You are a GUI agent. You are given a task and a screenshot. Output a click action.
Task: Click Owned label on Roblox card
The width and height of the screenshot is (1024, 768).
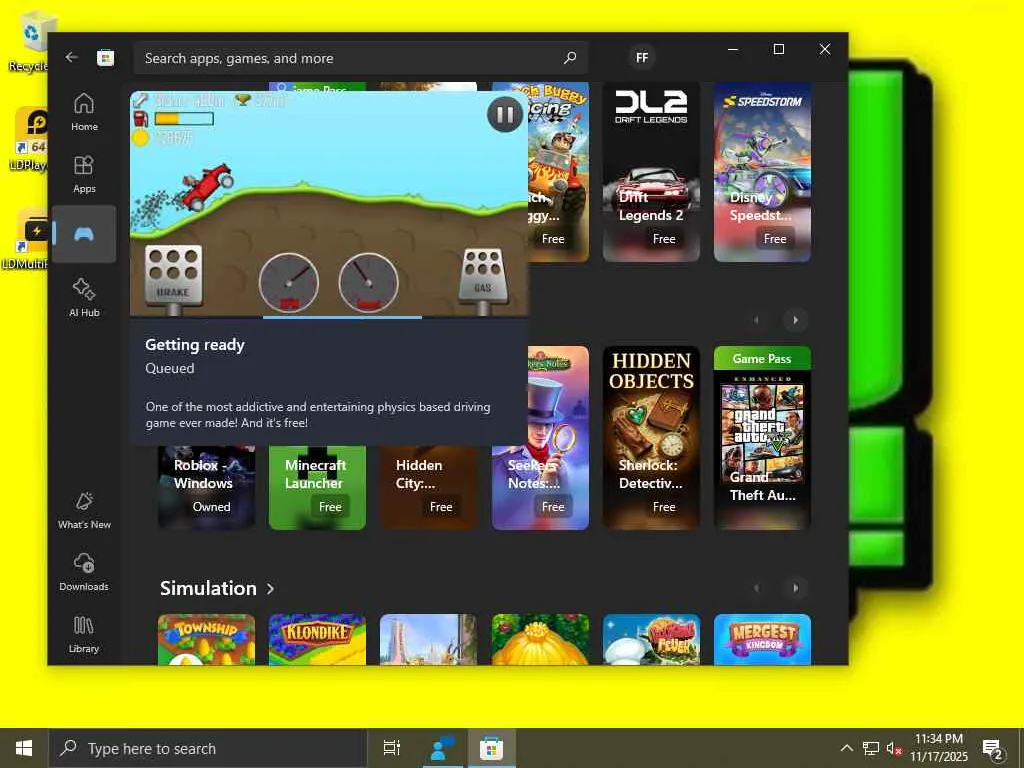click(x=211, y=507)
